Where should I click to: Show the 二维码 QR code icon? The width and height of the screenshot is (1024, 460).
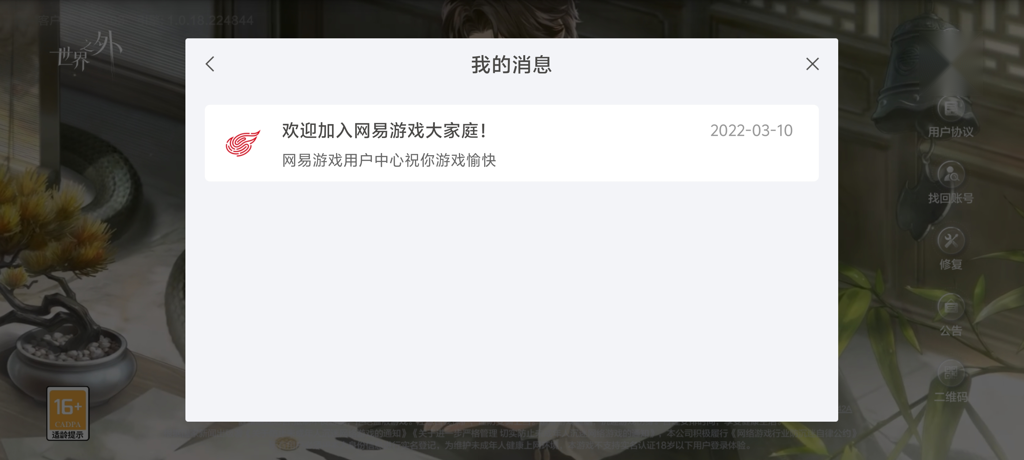(x=951, y=372)
